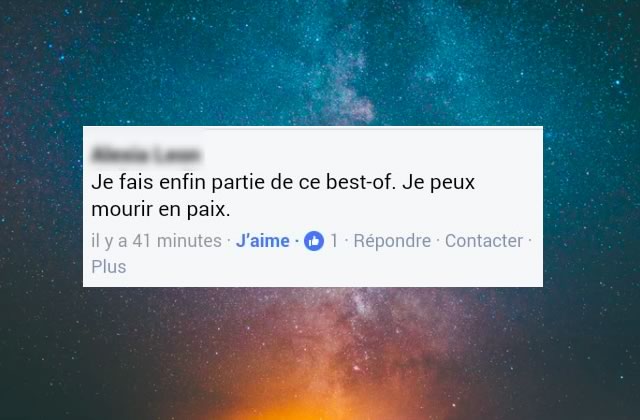This screenshot has width=640, height=420.
Task: Open the blurred commenter name profile
Action: [146, 155]
